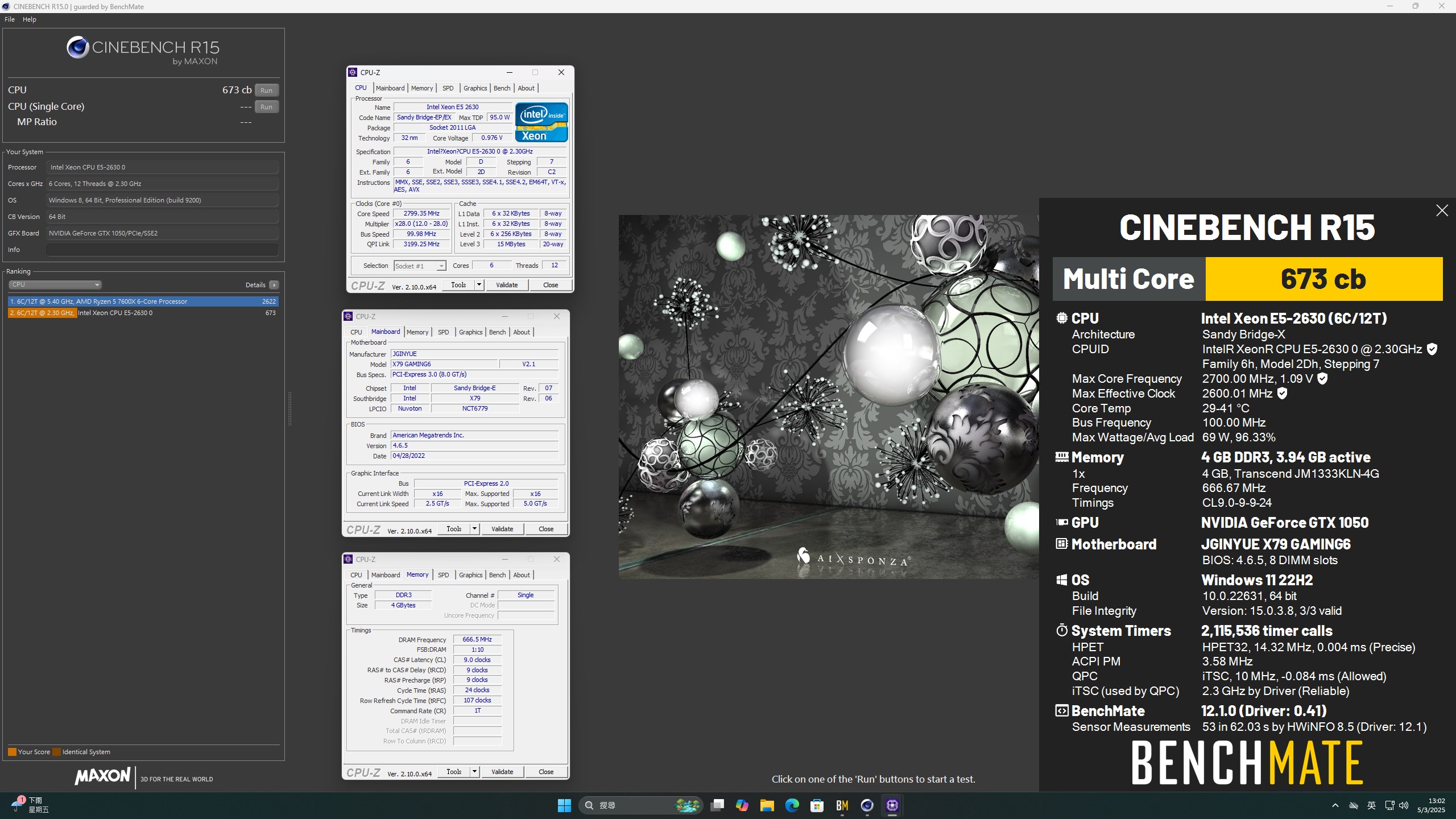Click the DRAM Frequency value 666.5 MHz

click(x=477, y=639)
